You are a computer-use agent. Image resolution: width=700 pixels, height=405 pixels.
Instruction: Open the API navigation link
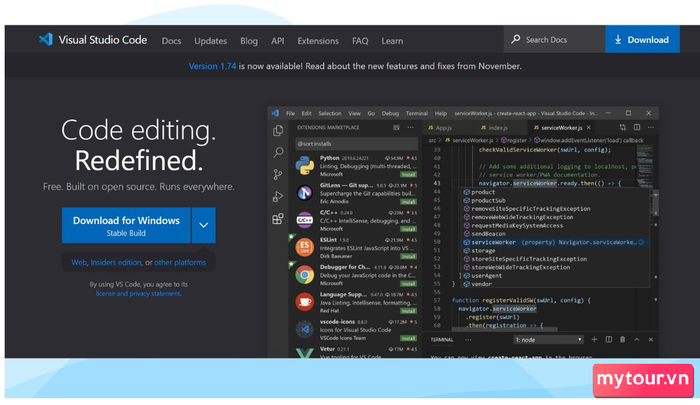277,41
